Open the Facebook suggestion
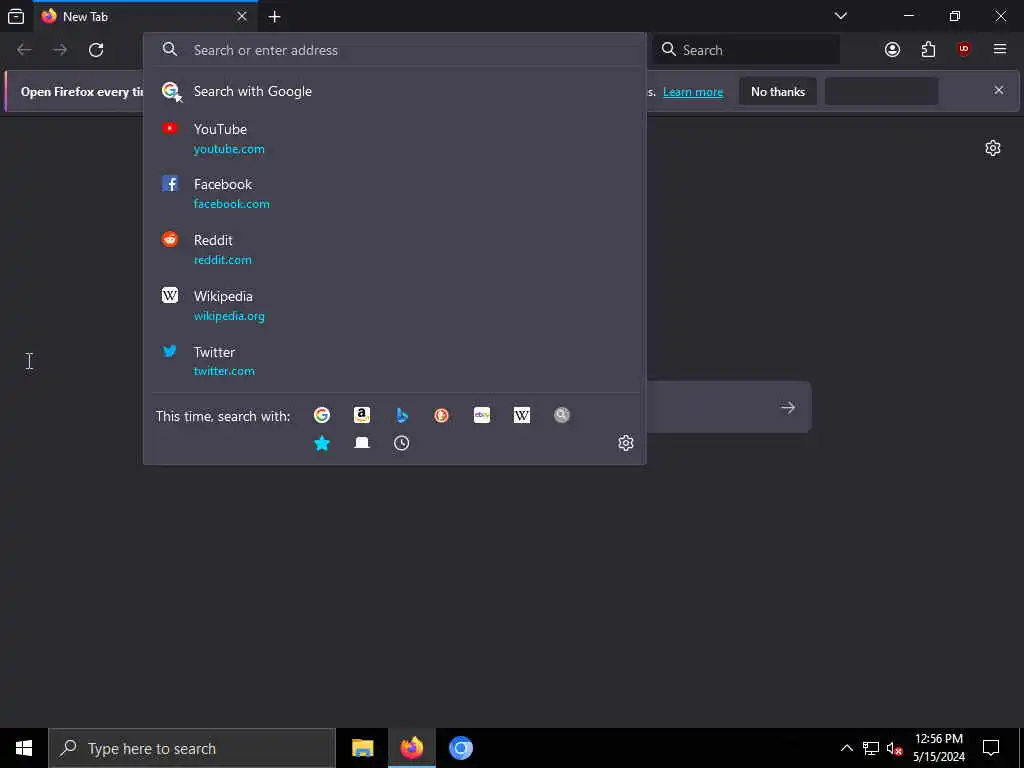This screenshot has height=768, width=1024. [x=394, y=194]
